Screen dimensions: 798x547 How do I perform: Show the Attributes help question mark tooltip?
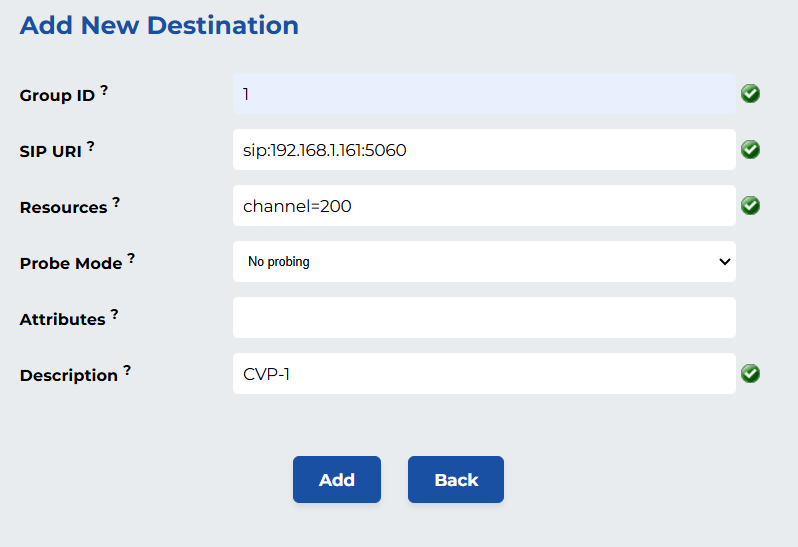point(114,314)
